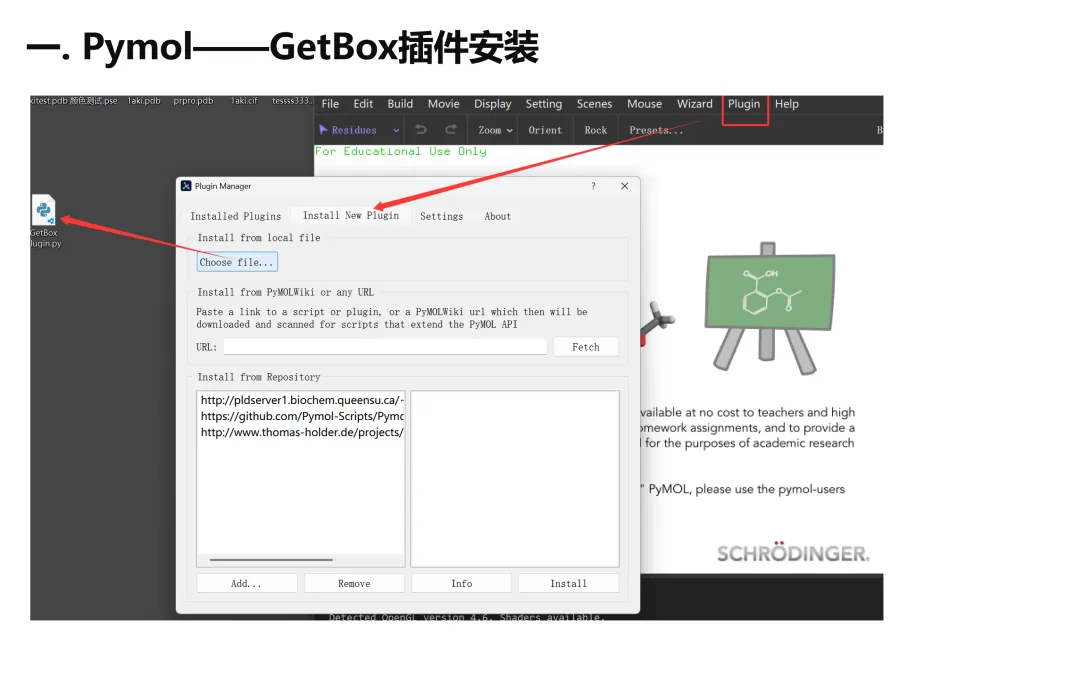Select the 1aki.pdb desktop file
Screen dimensions: 1080x676
click(144, 101)
